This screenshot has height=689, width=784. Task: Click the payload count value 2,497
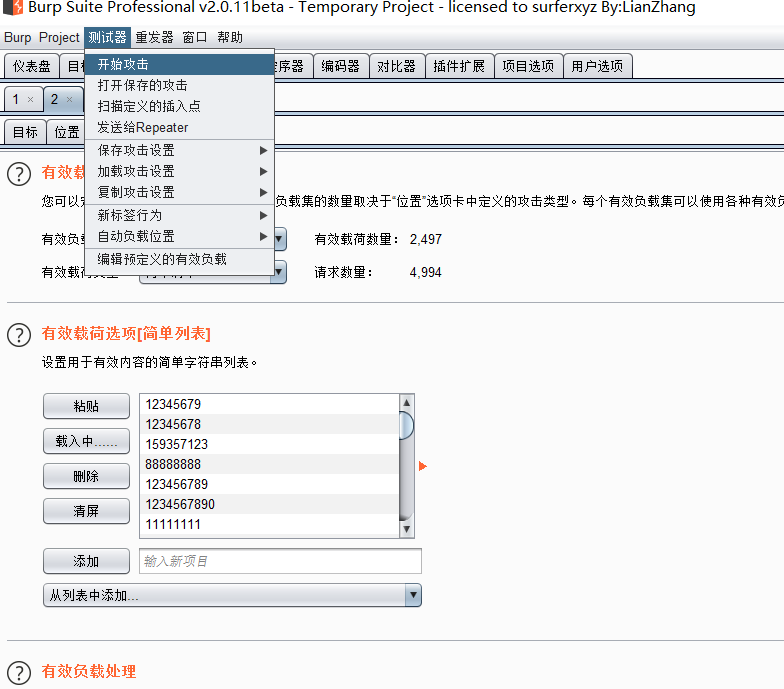click(426, 240)
